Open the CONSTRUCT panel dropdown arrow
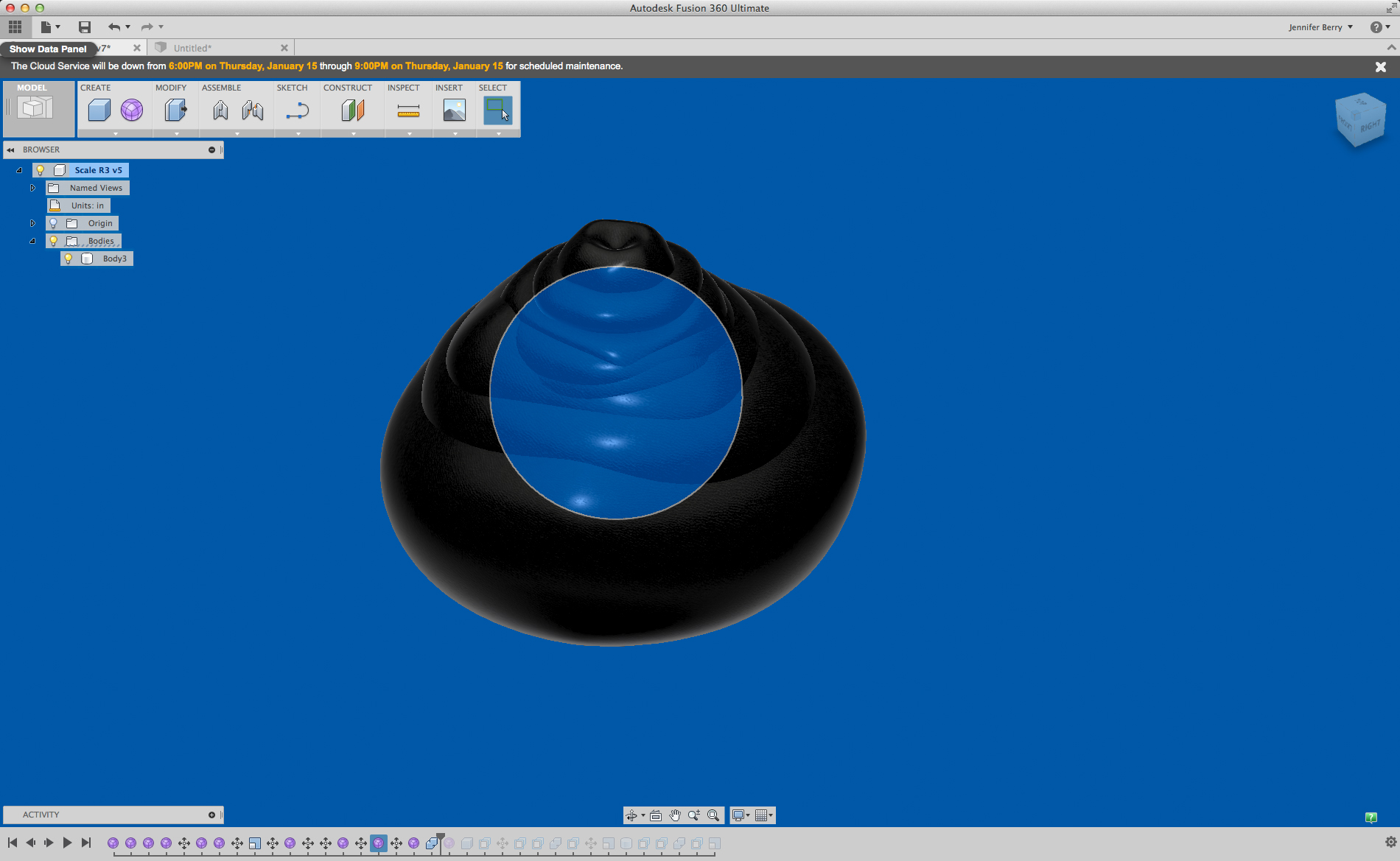The height and width of the screenshot is (861, 1400). click(x=354, y=134)
